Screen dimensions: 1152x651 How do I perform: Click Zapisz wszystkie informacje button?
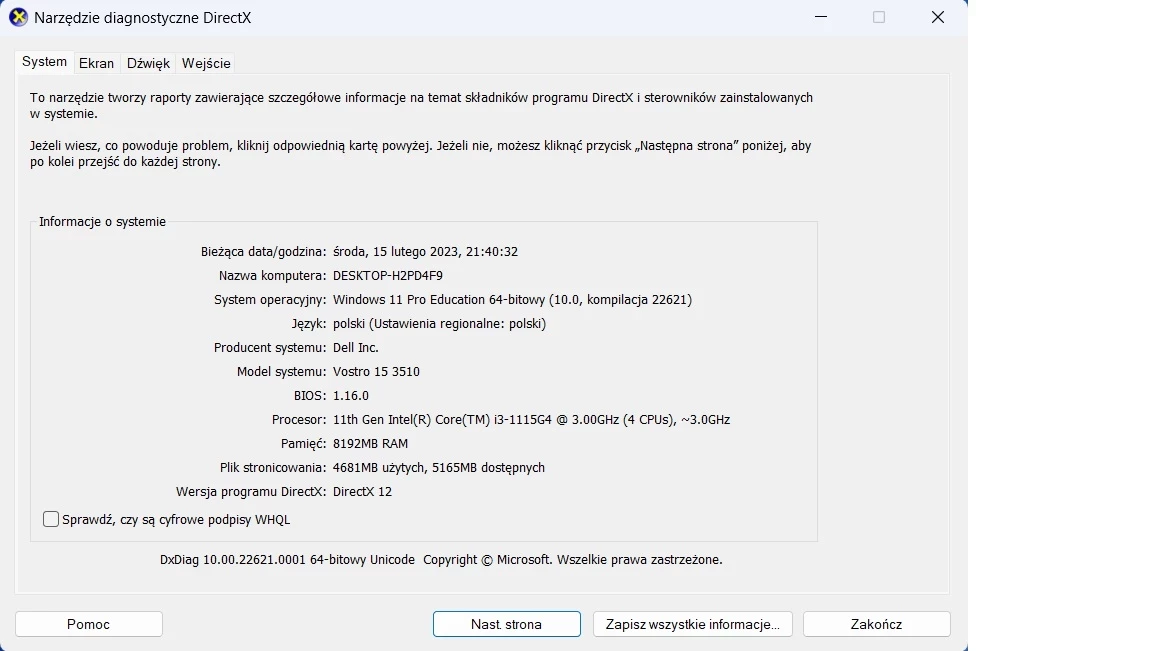(692, 624)
